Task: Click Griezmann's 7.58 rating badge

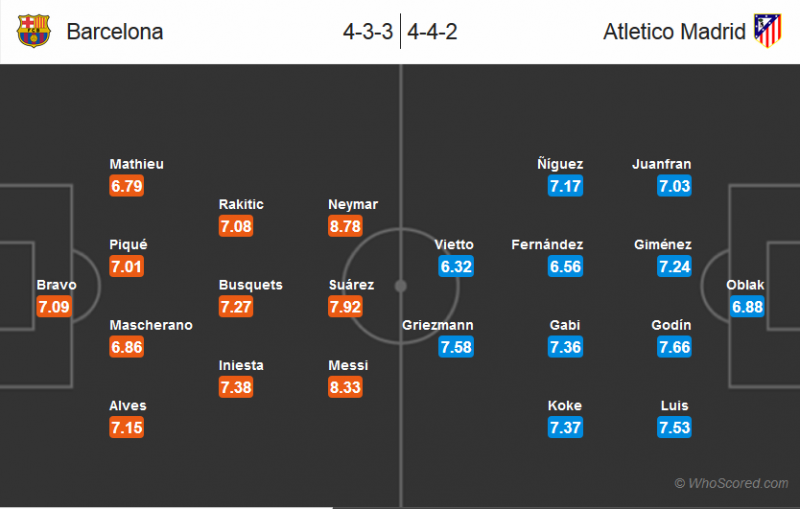Action: pos(455,347)
